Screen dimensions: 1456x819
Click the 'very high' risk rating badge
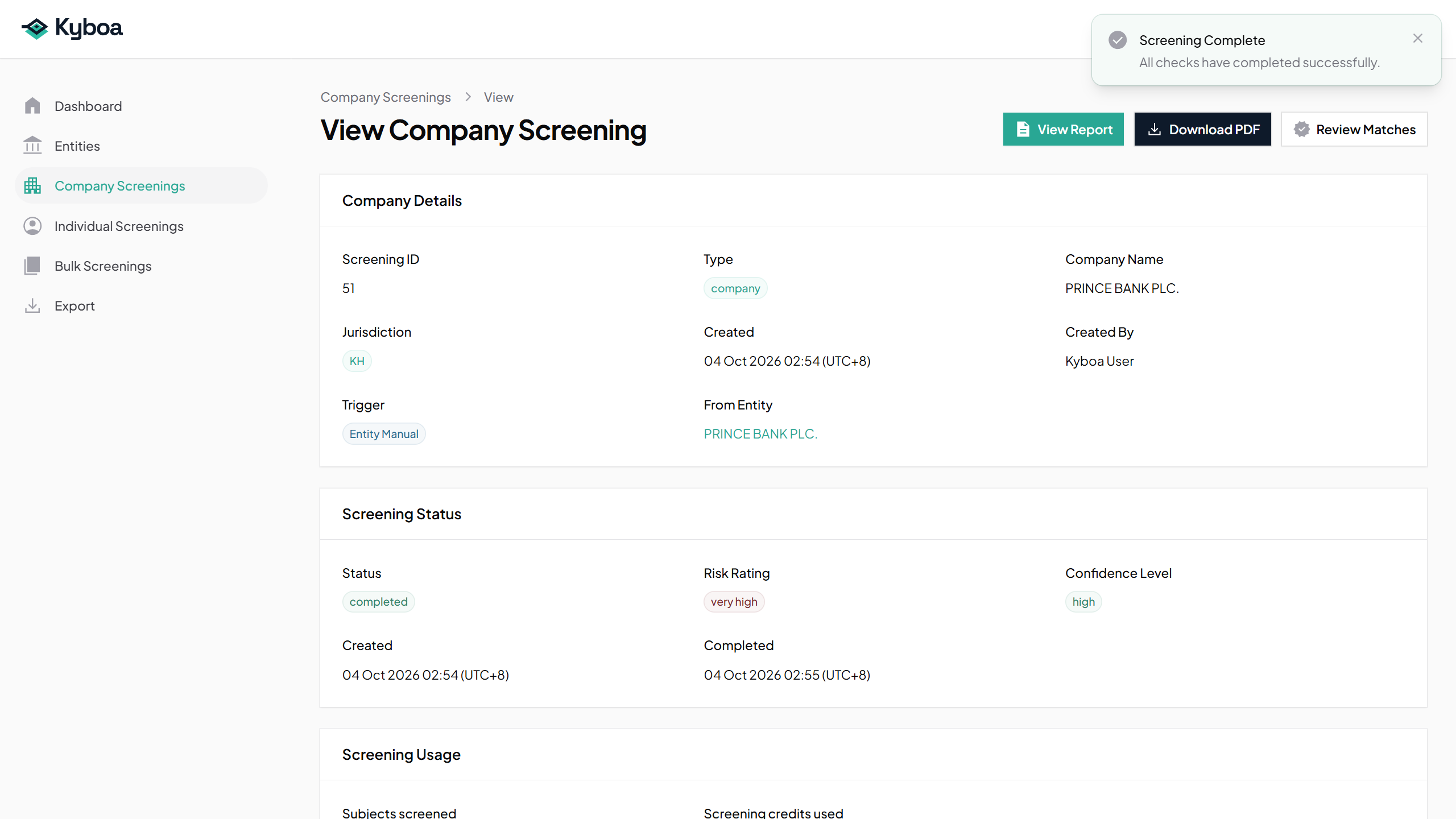[734, 602]
